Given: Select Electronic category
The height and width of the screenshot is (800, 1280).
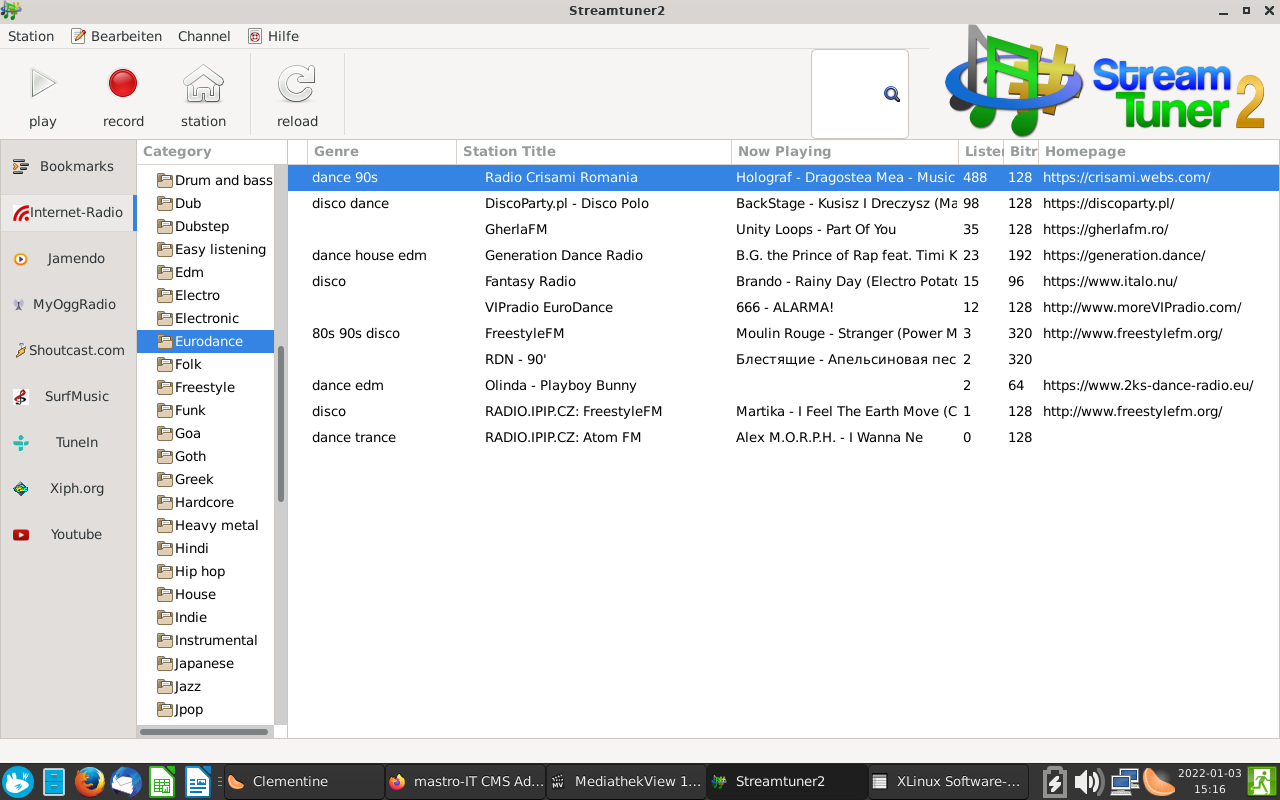Looking at the screenshot, I should [x=198, y=319].
